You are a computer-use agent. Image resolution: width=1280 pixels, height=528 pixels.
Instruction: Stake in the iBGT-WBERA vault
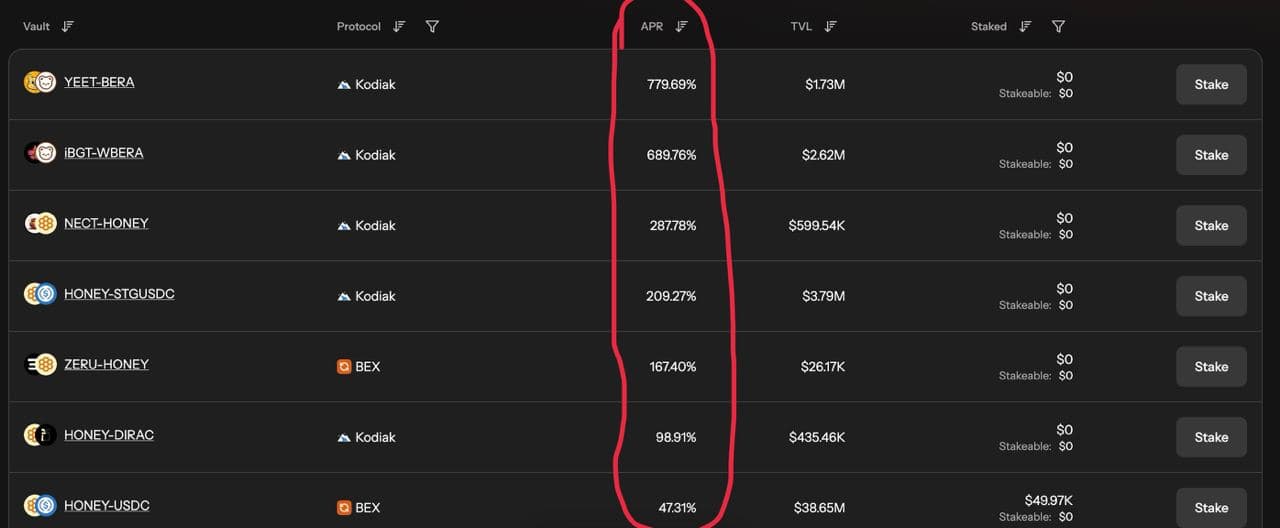[x=1211, y=155]
